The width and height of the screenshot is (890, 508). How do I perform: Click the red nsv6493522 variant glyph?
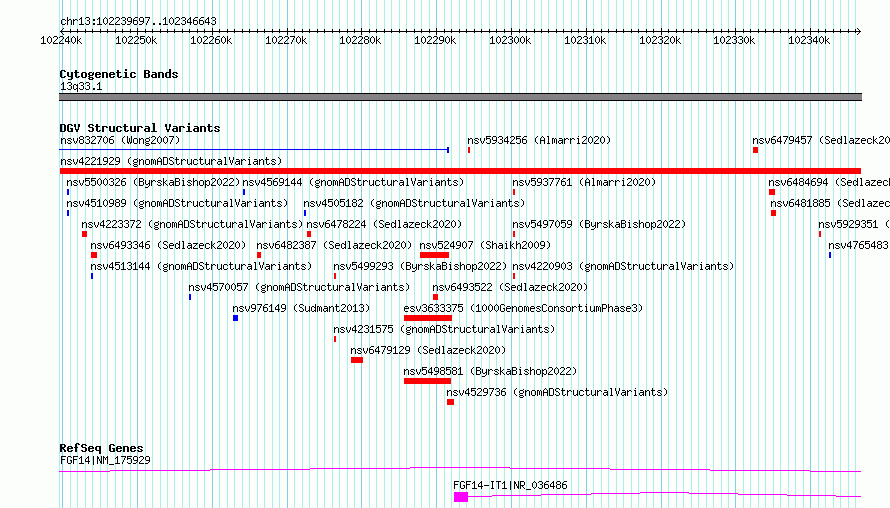click(435, 297)
